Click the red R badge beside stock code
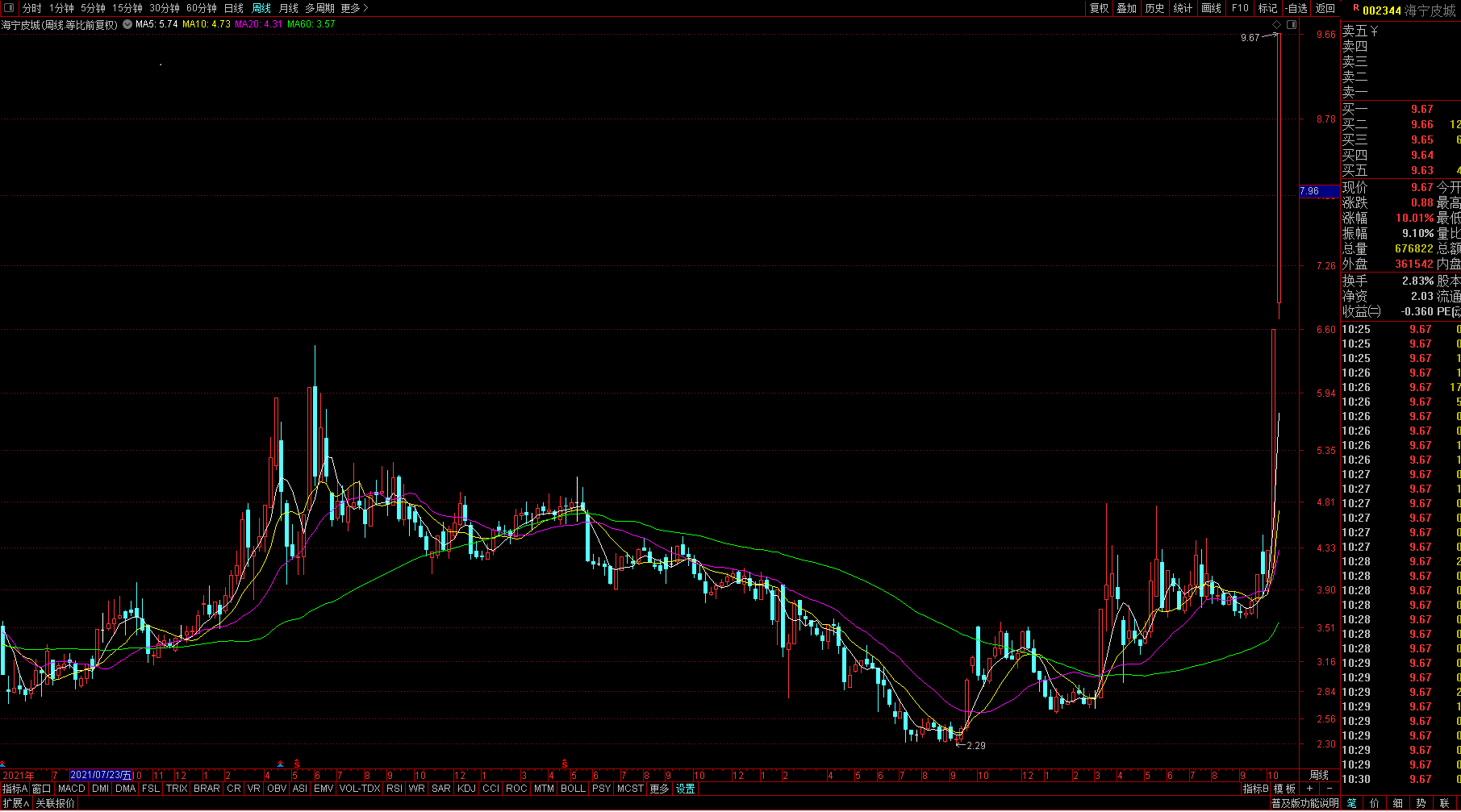1461x812 pixels. [1356, 9]
